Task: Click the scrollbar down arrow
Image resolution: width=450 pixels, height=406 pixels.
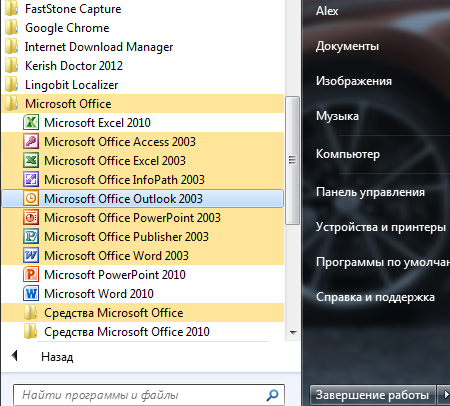Action: [x=293, y=332]
